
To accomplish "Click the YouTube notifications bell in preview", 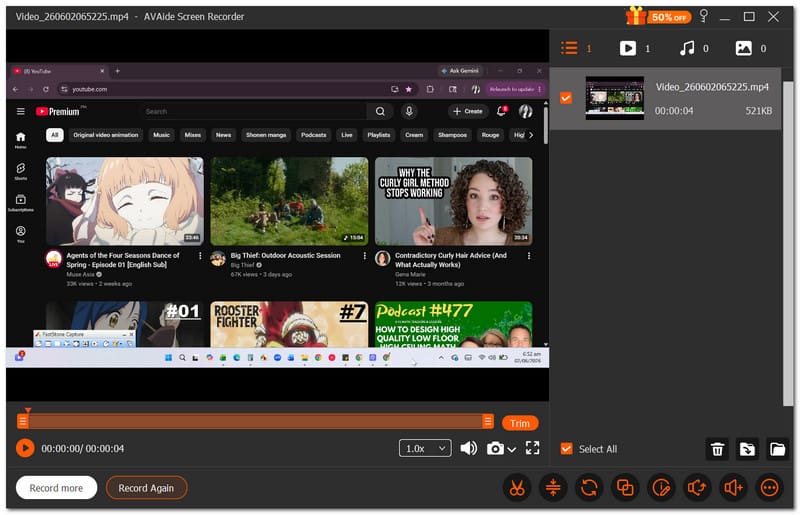I will 501,111.
